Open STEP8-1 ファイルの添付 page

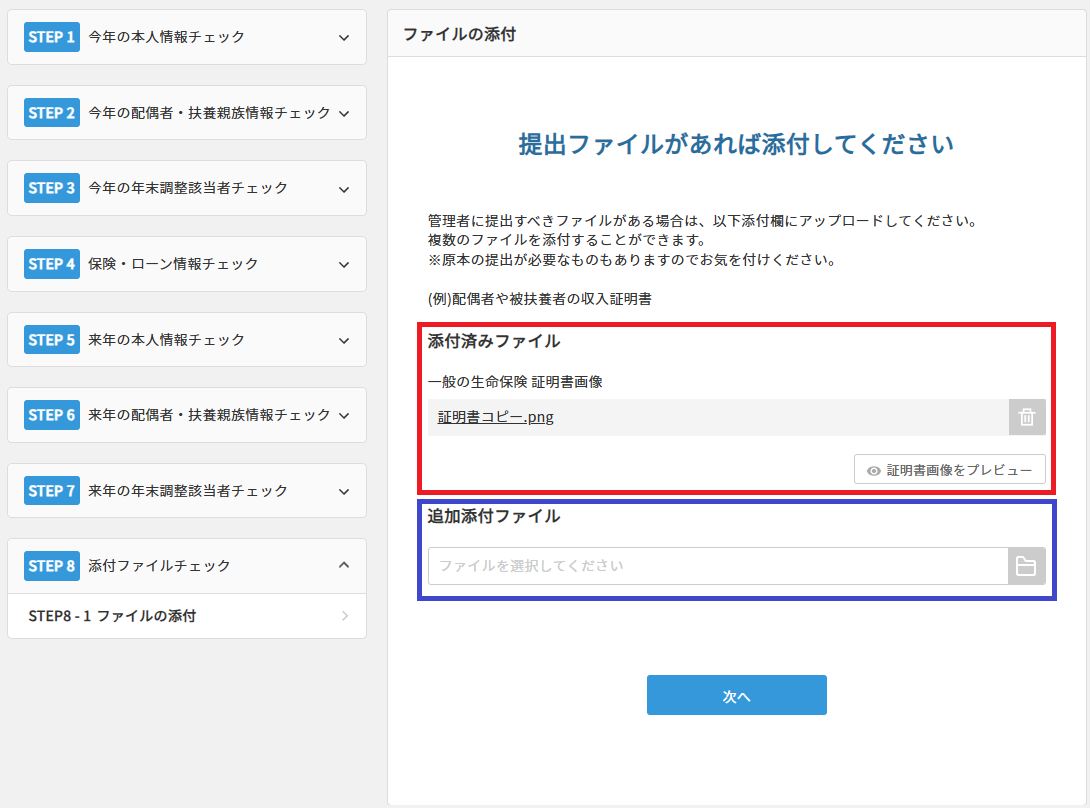pos(186,616)
